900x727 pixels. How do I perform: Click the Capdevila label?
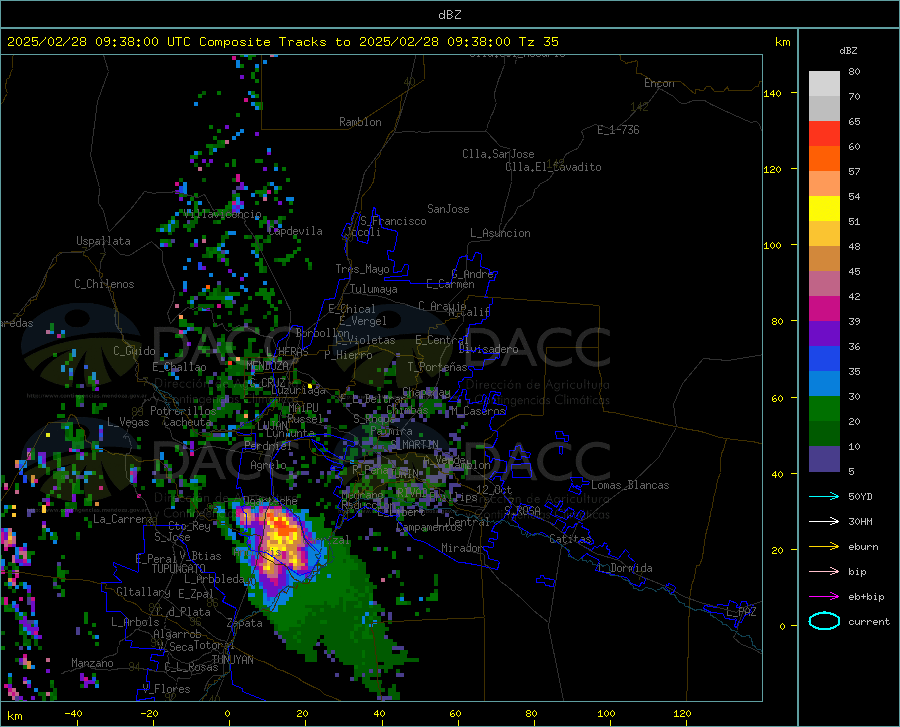(x=295, y=231)
